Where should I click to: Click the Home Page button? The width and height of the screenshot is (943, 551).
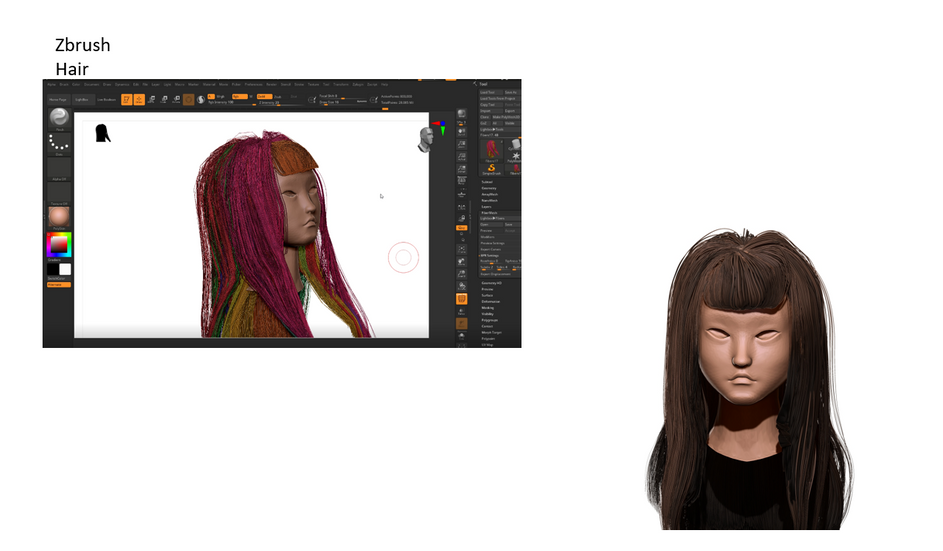[58, 100]
